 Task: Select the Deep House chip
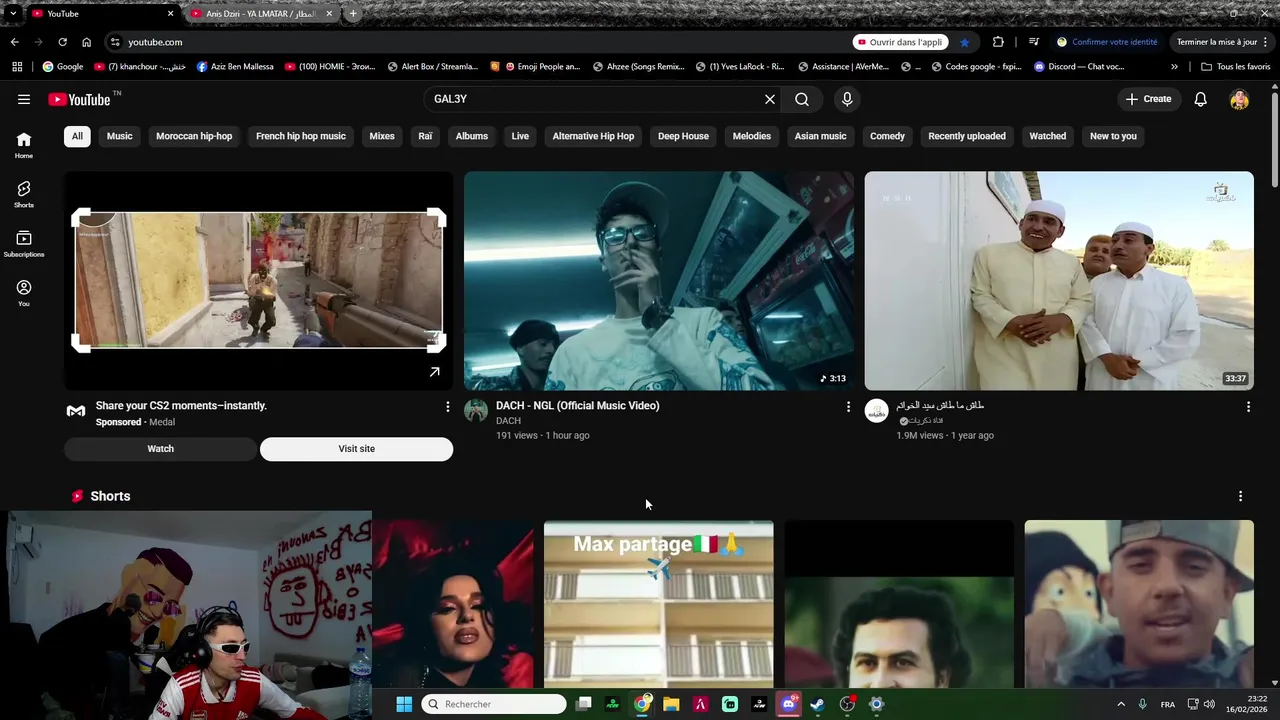tap(683, 136)
